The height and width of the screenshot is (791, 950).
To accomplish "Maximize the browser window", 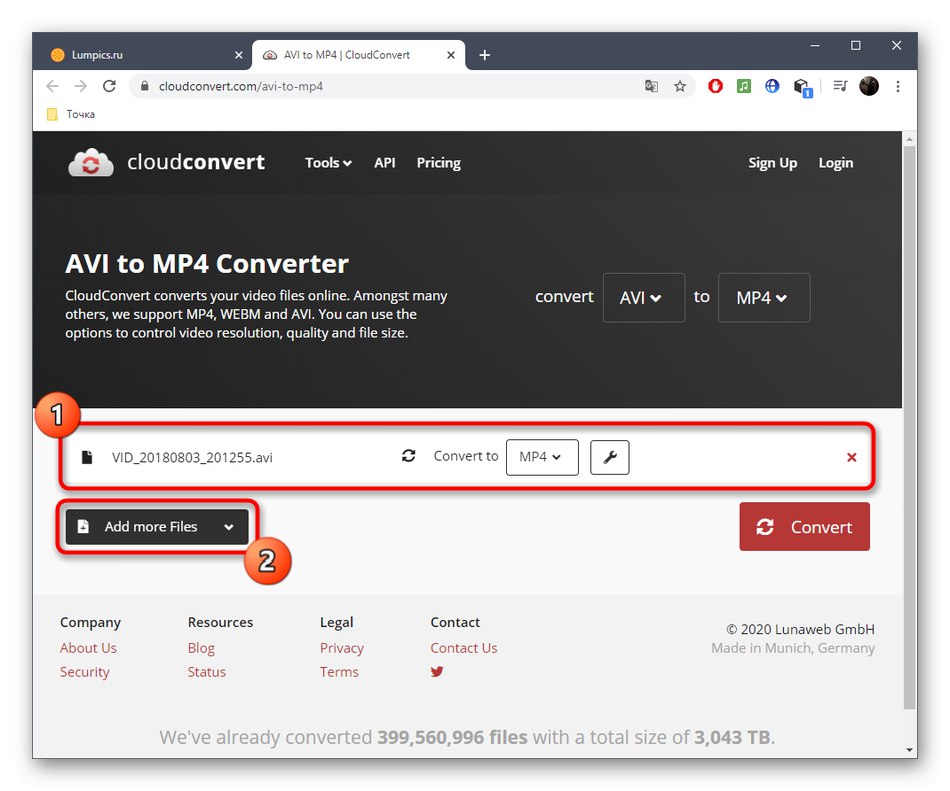I will click(x=855, y=45).
